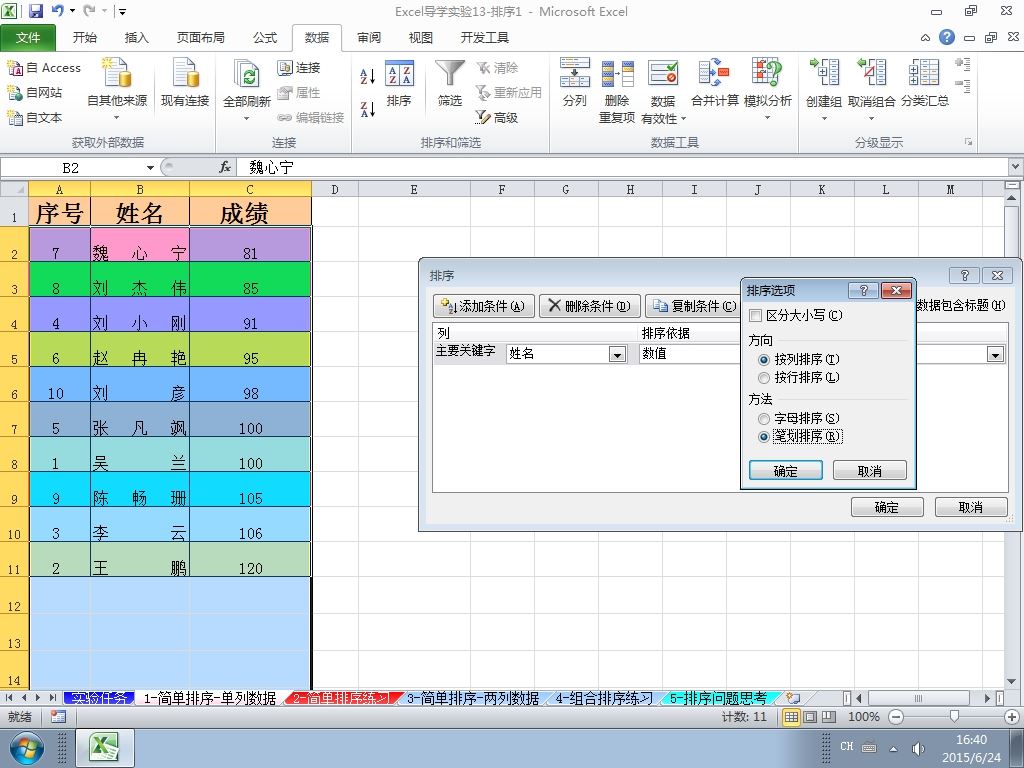Open the File (文件) tab
The height and width of the screenshot is (768, 1024).
pyautogui.click(x=27, y=38)
